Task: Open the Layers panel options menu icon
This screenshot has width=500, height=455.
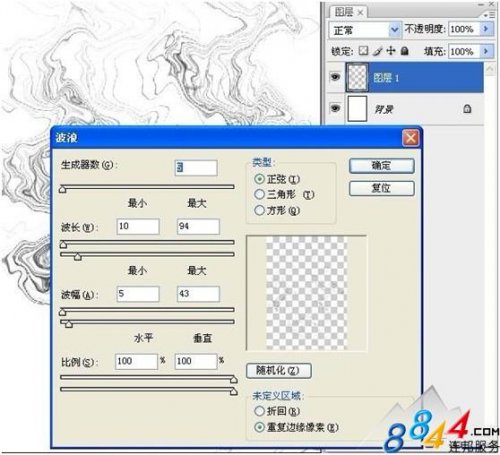Action: point(490,15)
